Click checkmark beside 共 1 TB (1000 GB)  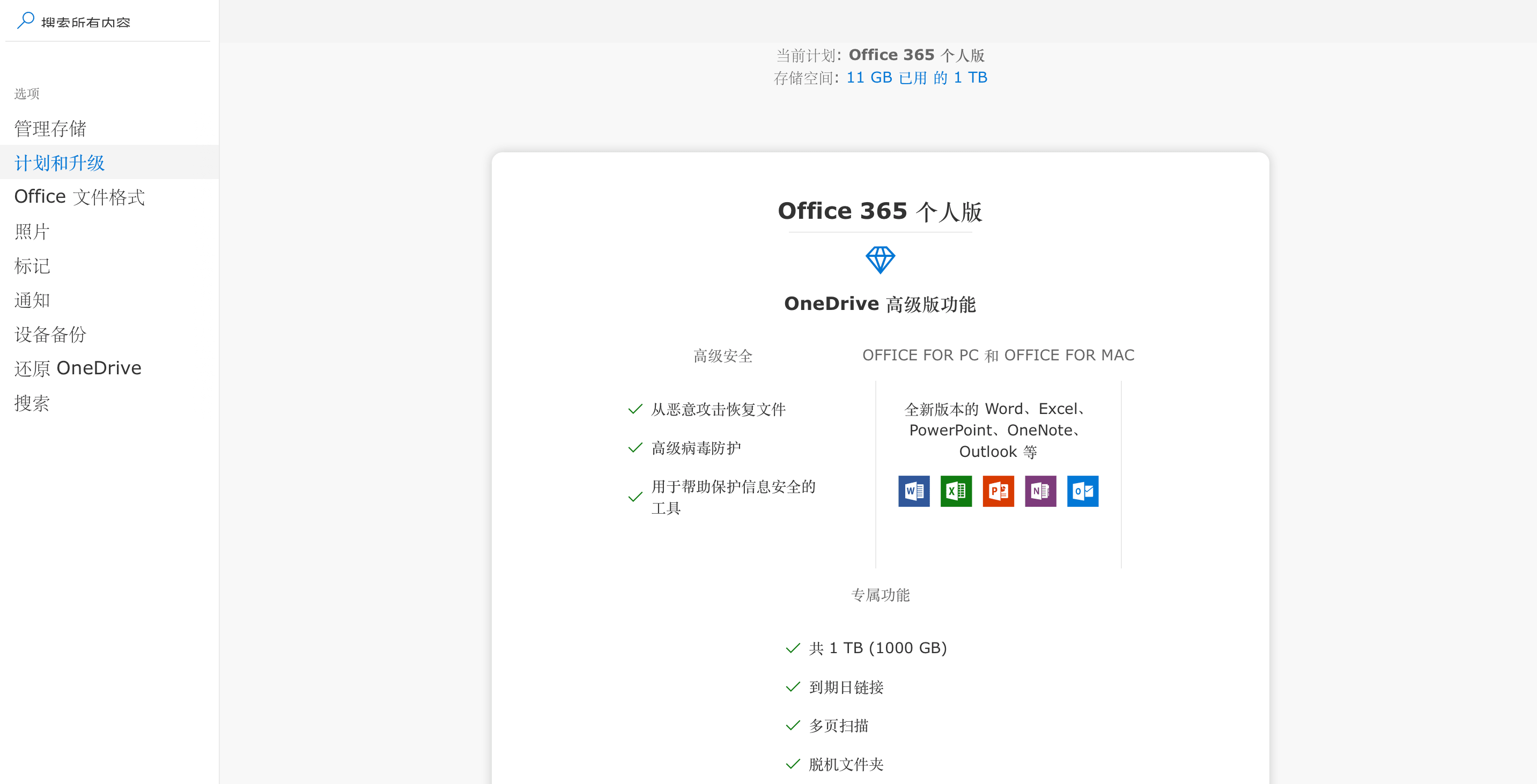793,648
